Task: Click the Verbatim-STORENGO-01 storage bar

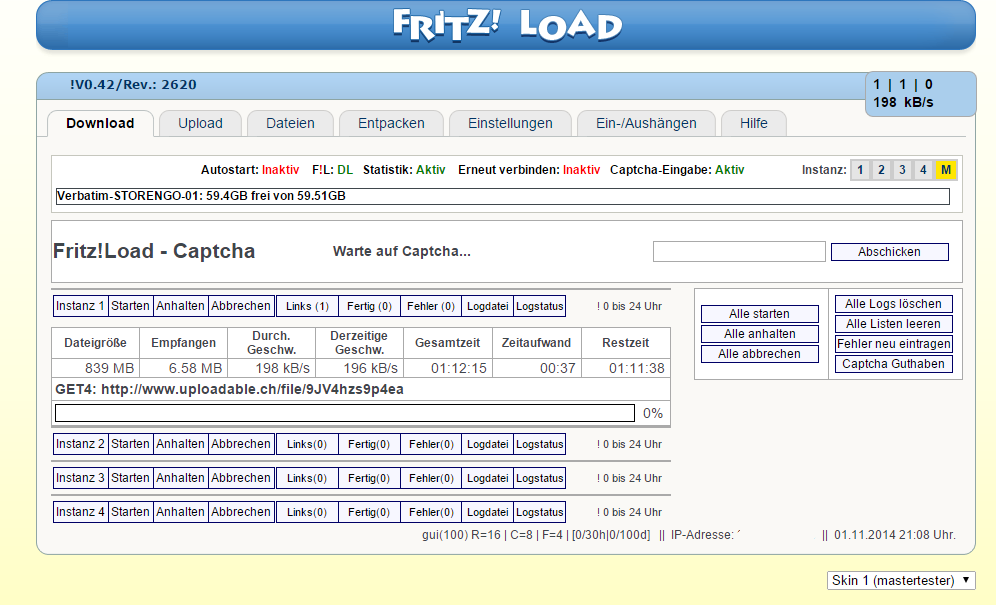Action: 502,196
